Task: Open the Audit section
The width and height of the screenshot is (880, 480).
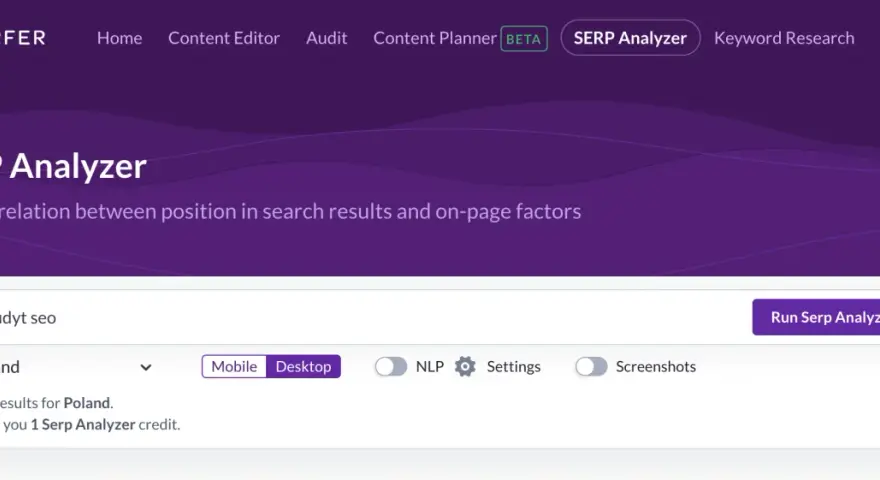Action: [326, 38]
